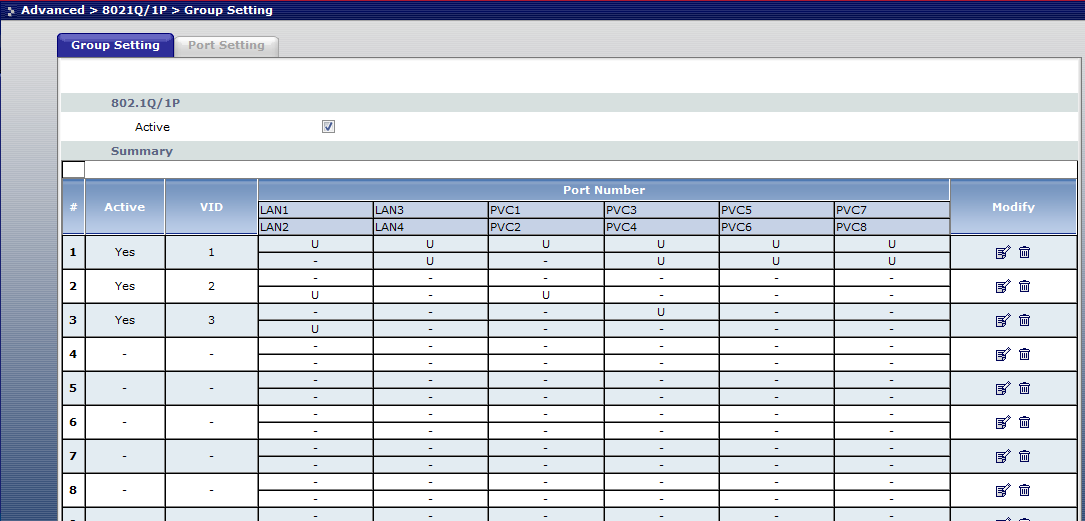Edit the empty group in row 5

[1003, 388]
